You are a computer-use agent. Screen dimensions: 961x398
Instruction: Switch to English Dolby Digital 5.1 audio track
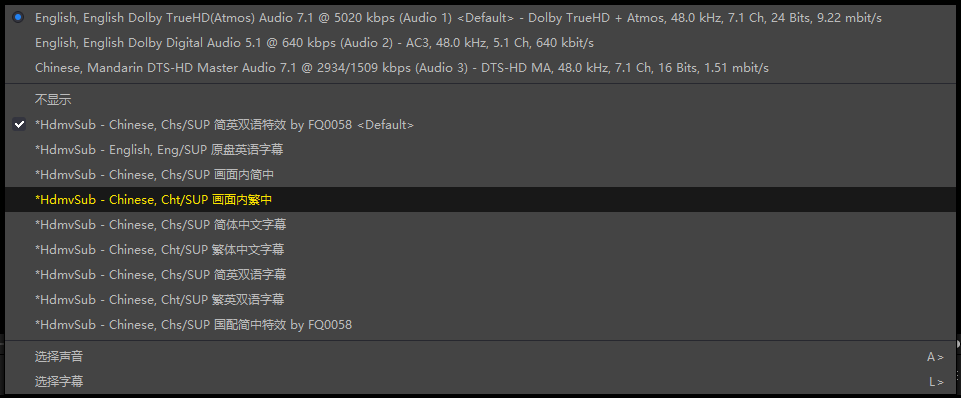(480, 43)
